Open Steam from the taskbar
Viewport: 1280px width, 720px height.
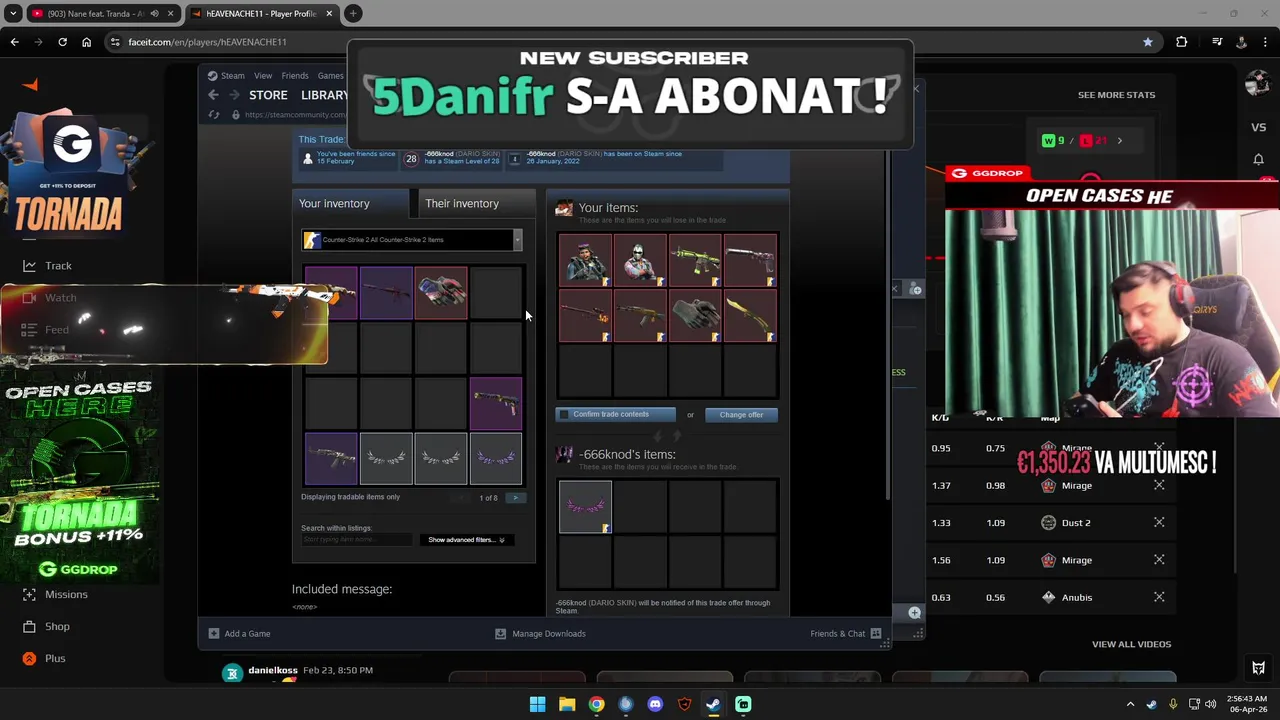click(713, 704)
